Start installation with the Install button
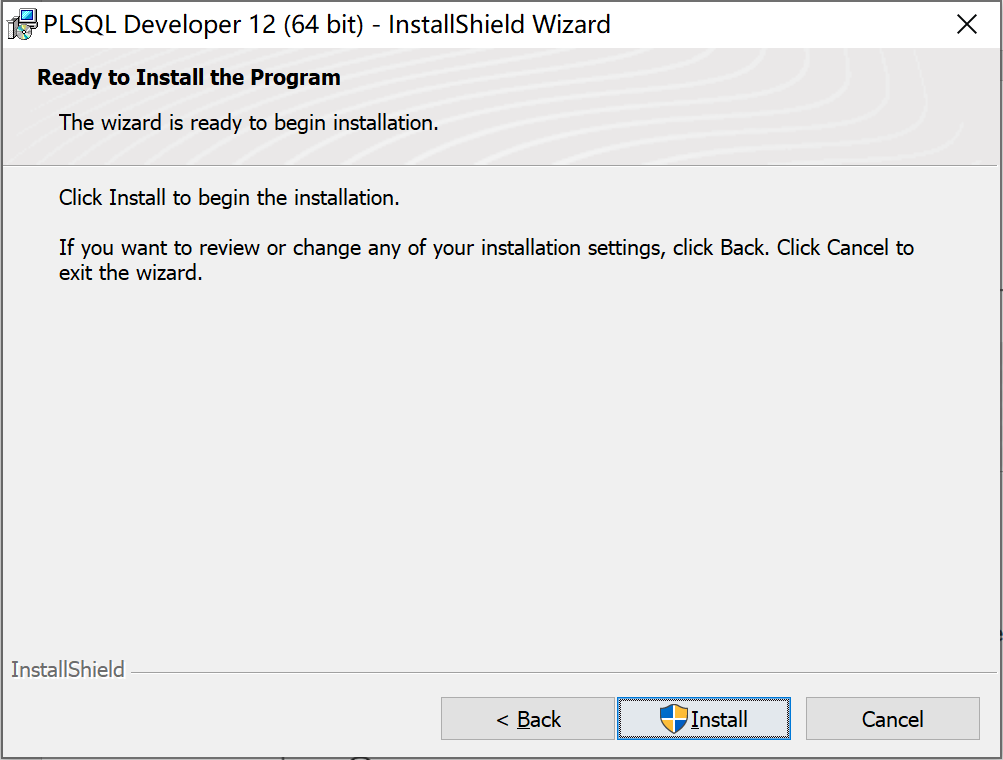1003x760 pixels. point(704,718)
